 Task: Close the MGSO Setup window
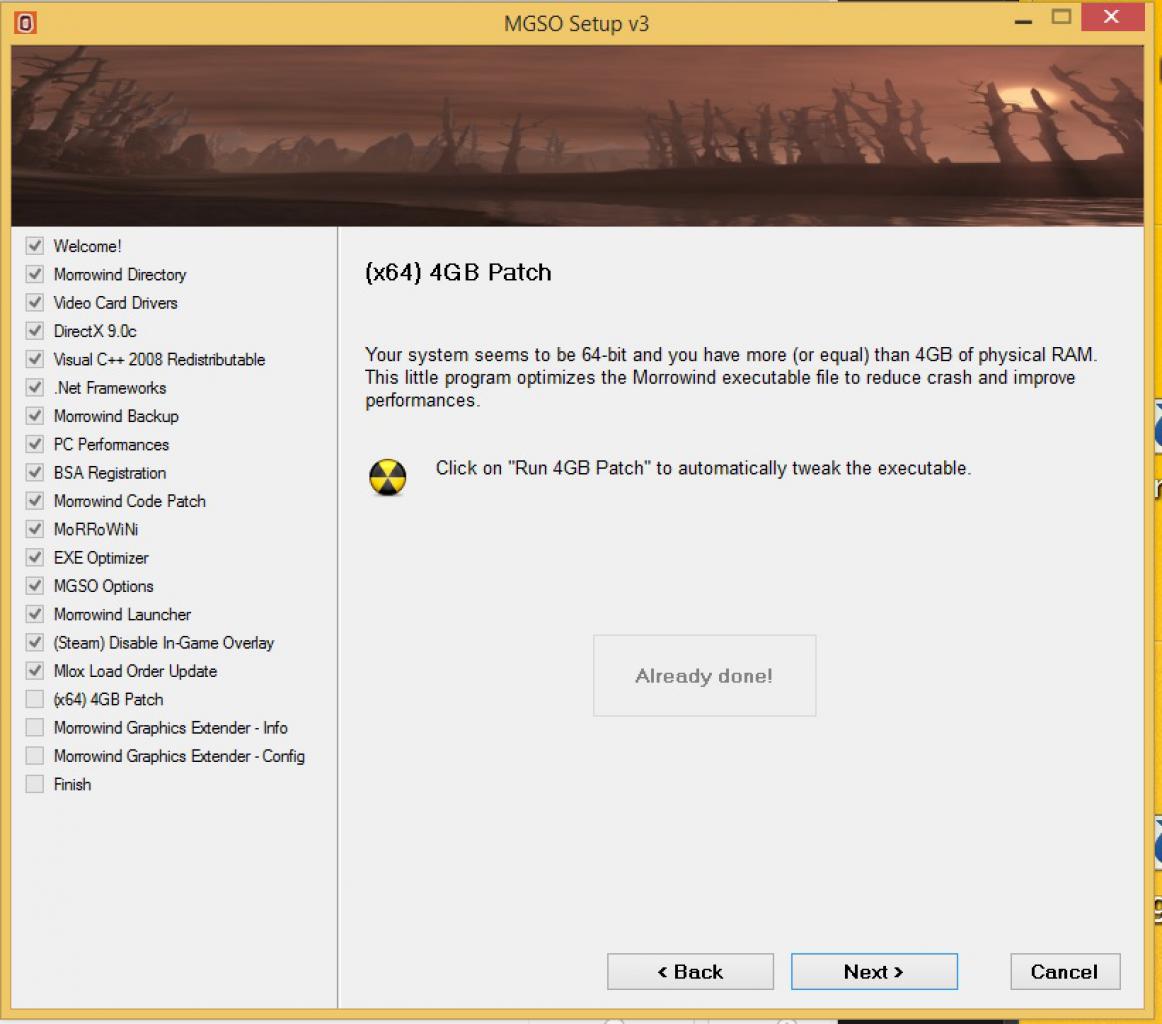click(1112, 17)
